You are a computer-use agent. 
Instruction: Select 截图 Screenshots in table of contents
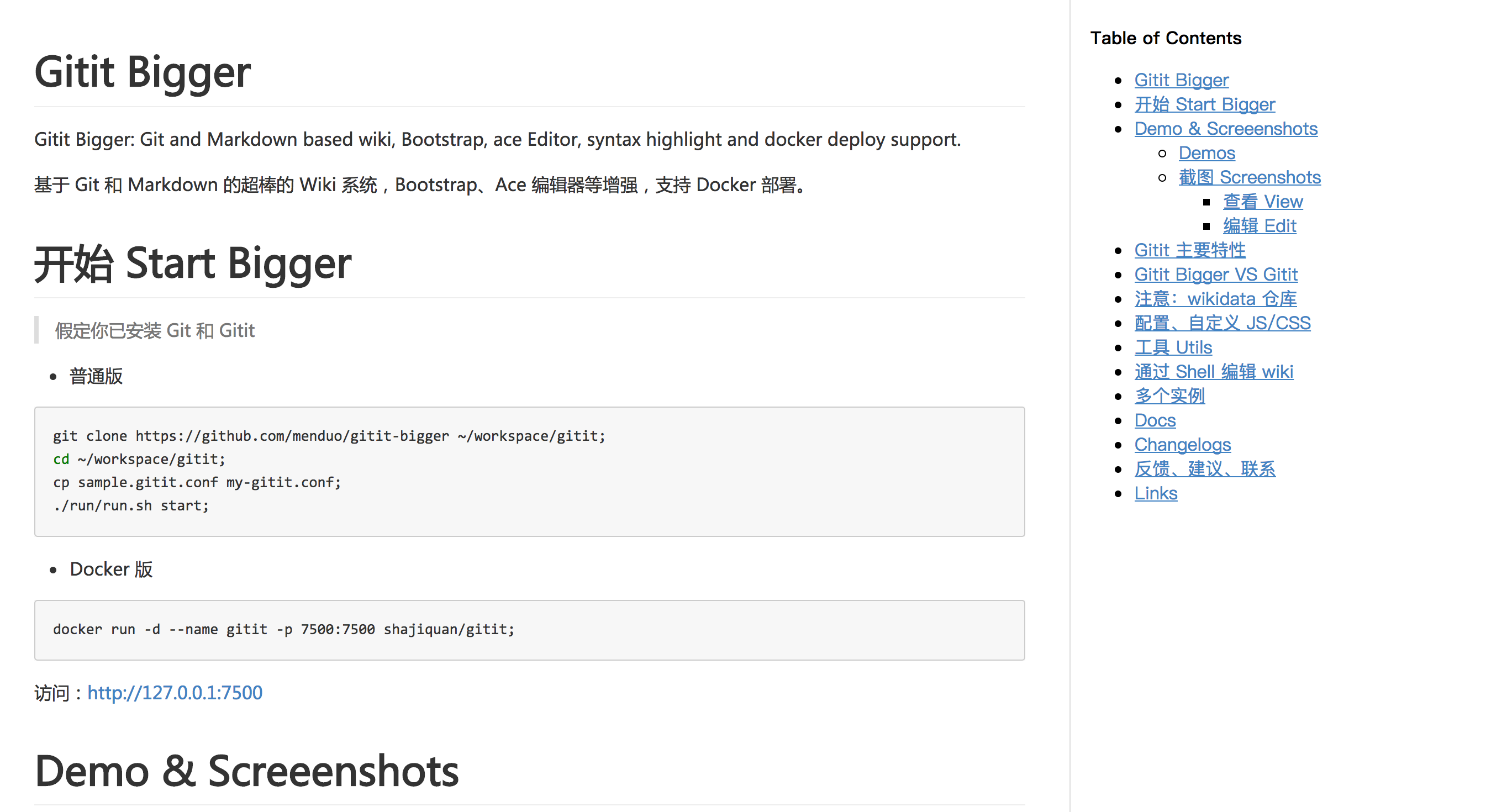(x=1249, y=177)
